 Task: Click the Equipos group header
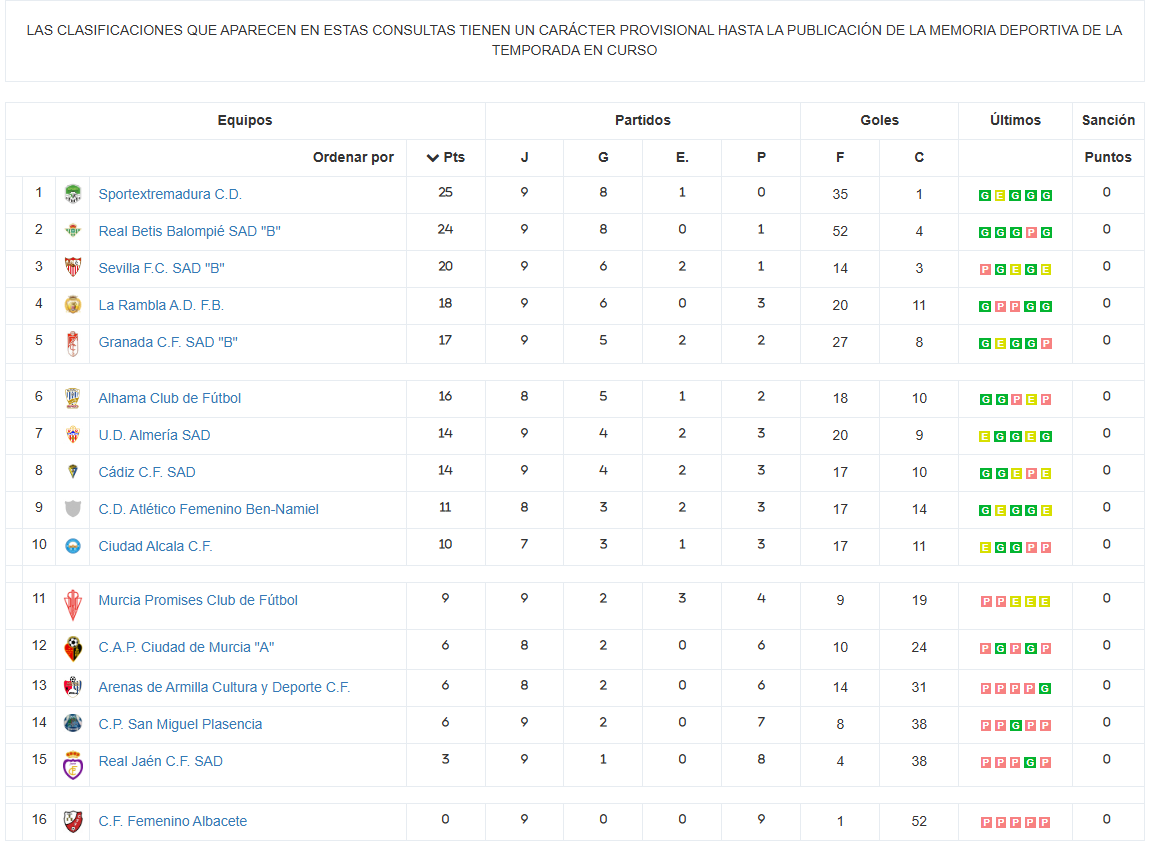point(245,120)
